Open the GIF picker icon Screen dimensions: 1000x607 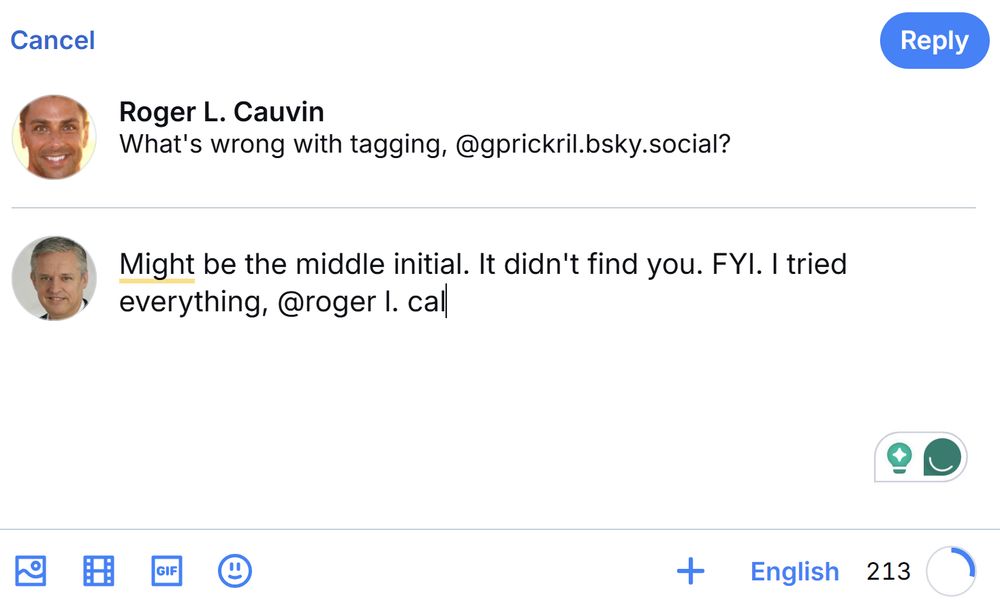click(166, 571)
